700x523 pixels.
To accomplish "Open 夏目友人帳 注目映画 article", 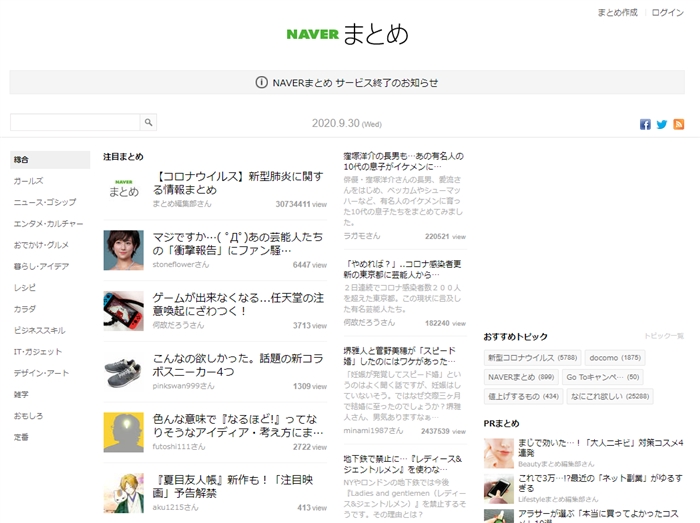I will tap(232, 486).
